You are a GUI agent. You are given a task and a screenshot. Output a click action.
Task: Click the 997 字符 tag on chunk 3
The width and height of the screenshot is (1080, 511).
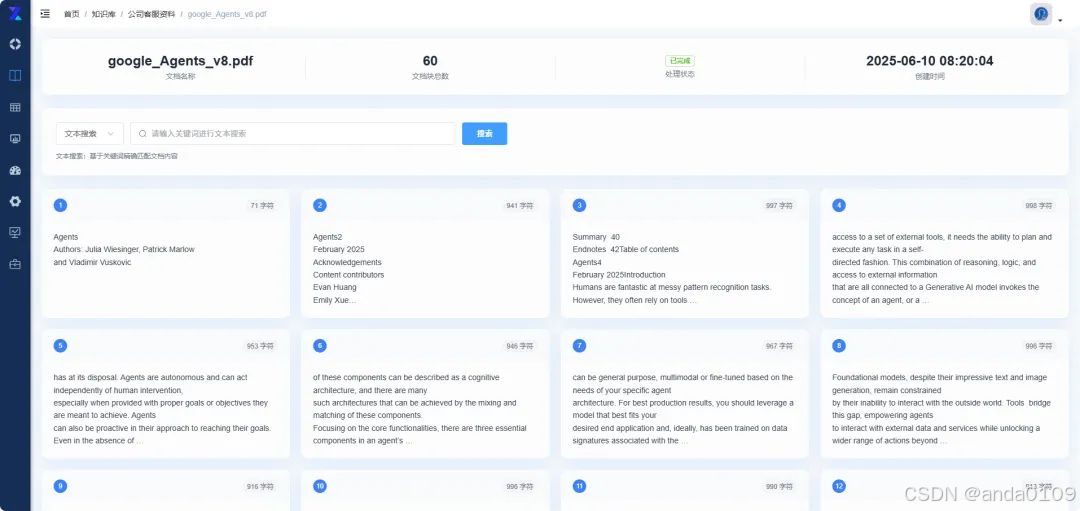pos(779,205)
